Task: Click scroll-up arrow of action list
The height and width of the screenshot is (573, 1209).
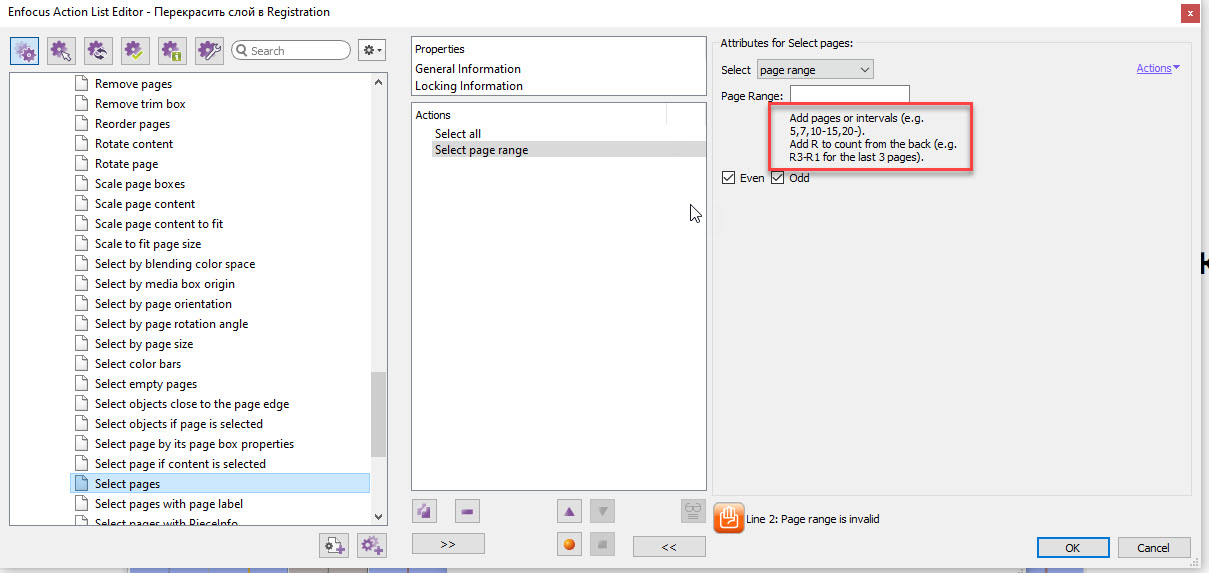Action: point(379,82)
